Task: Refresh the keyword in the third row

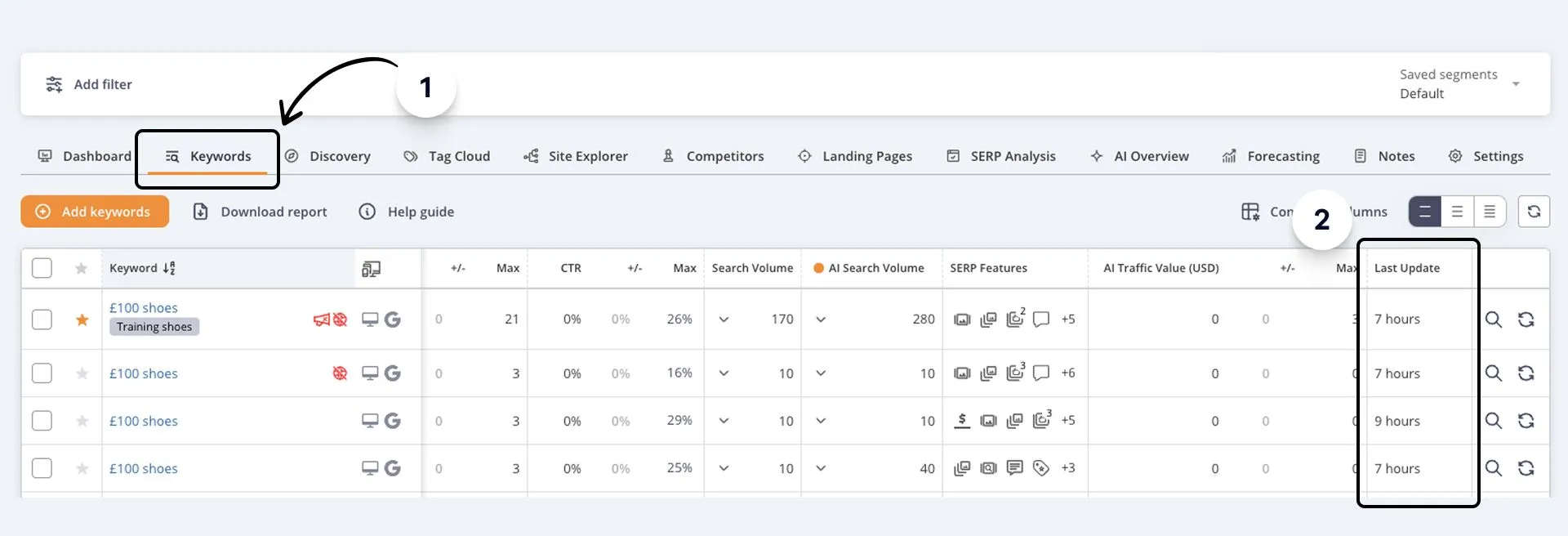Action: (1526, 421)
